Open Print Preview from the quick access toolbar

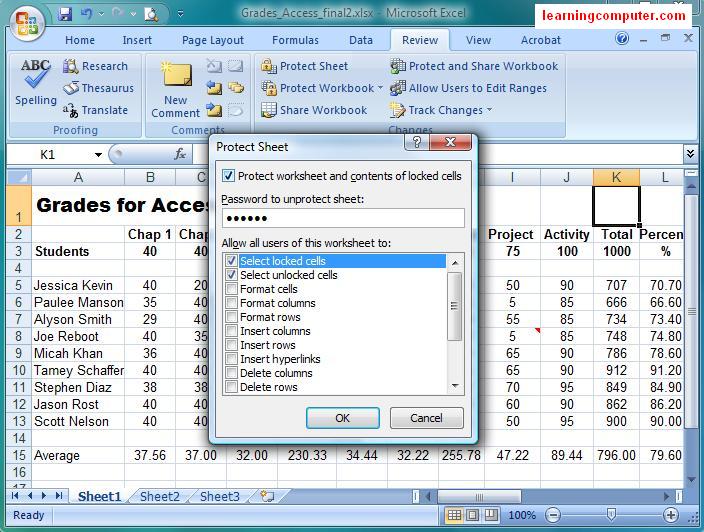click(x=151, y=15)
